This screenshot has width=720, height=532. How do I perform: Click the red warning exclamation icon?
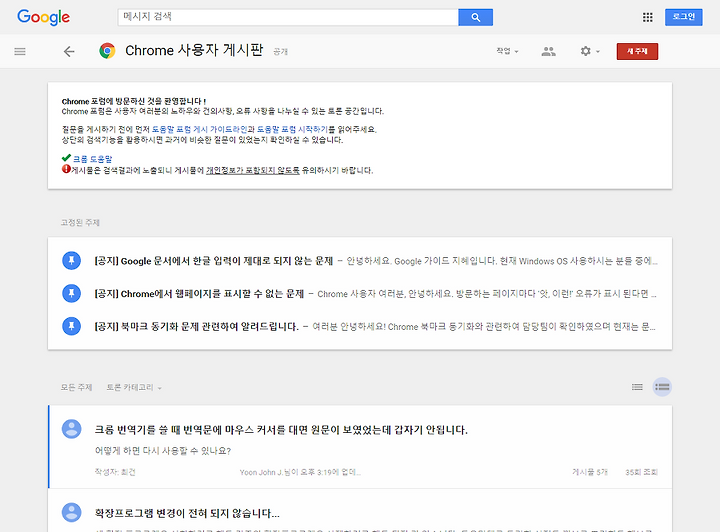[x=66, y=169]
